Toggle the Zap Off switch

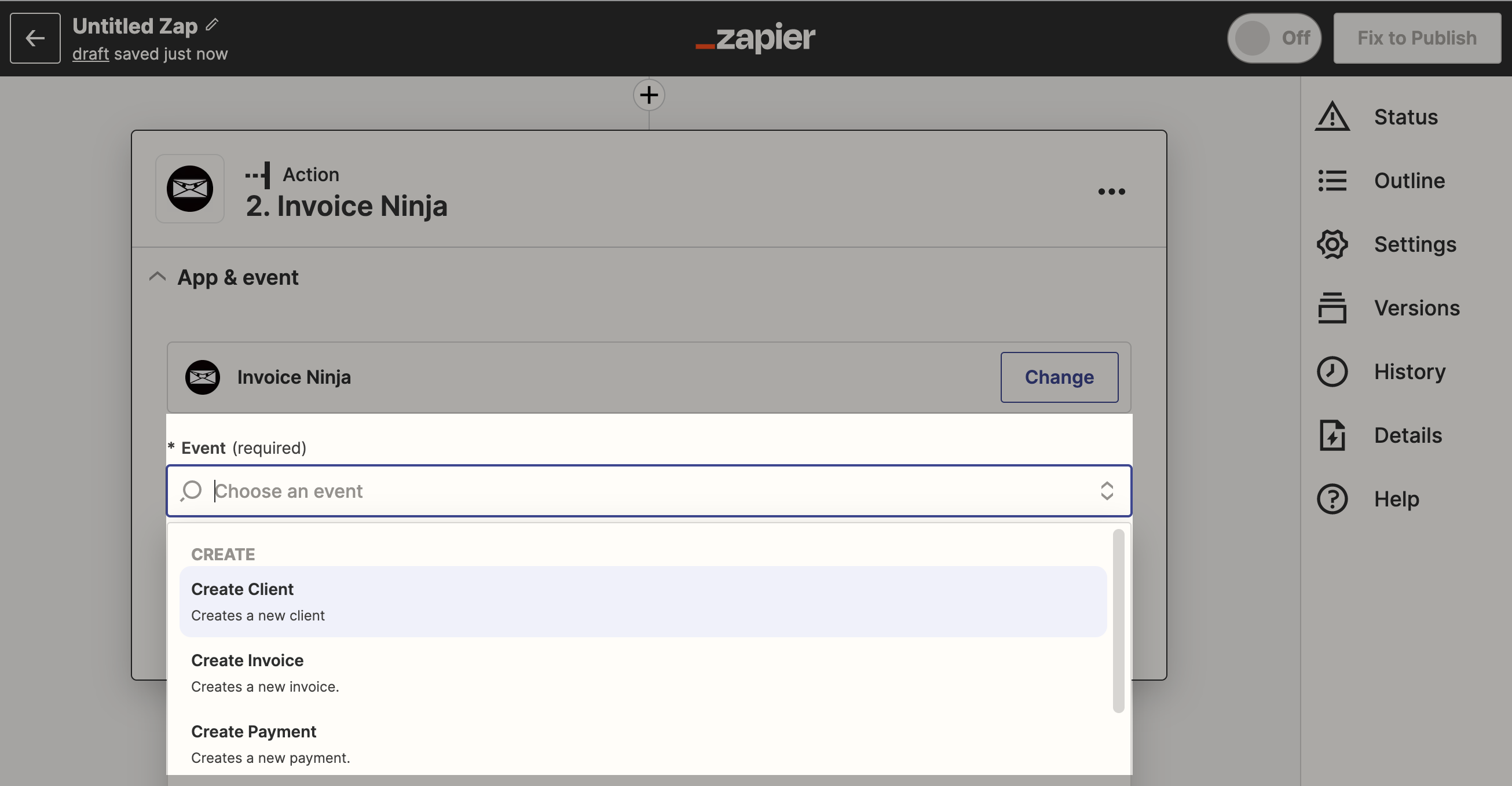pos(1273,38)
